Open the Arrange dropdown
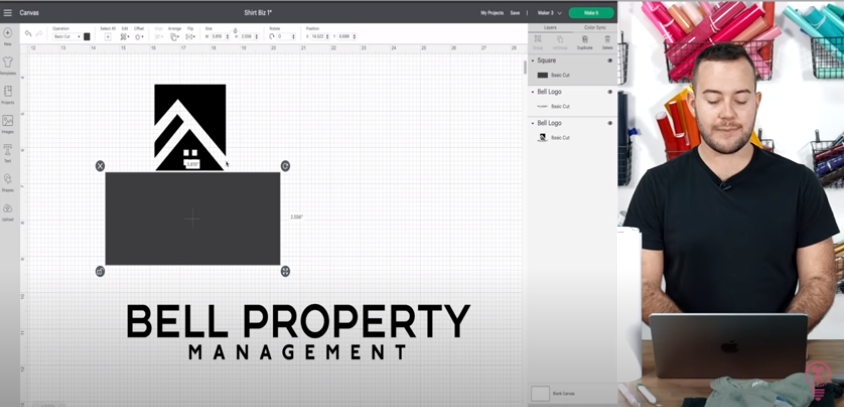The width and height of the screenshot is (844, 407). click(175, 37)
